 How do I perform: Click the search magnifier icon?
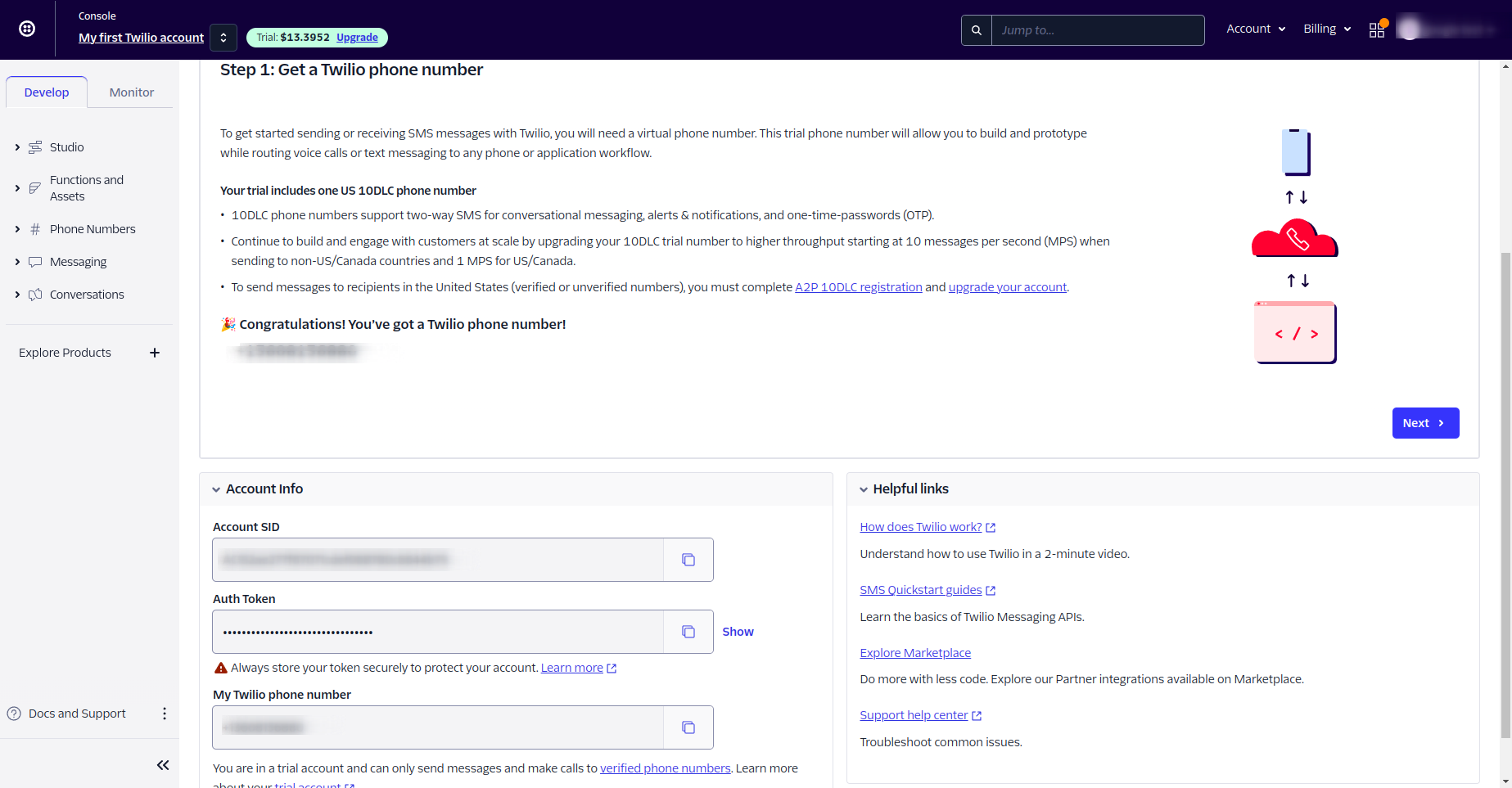[x=977, y=30]
